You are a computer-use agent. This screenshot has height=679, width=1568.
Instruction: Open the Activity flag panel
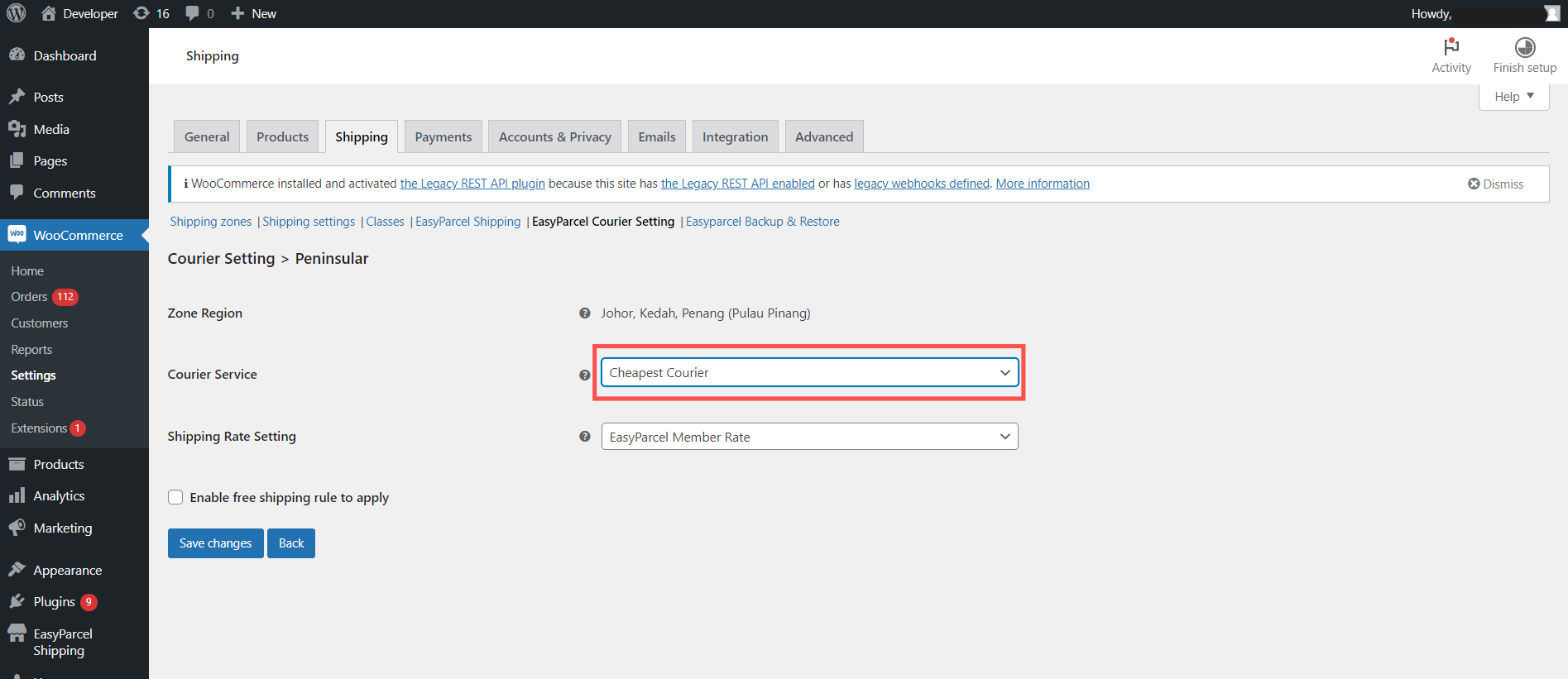1451,55
